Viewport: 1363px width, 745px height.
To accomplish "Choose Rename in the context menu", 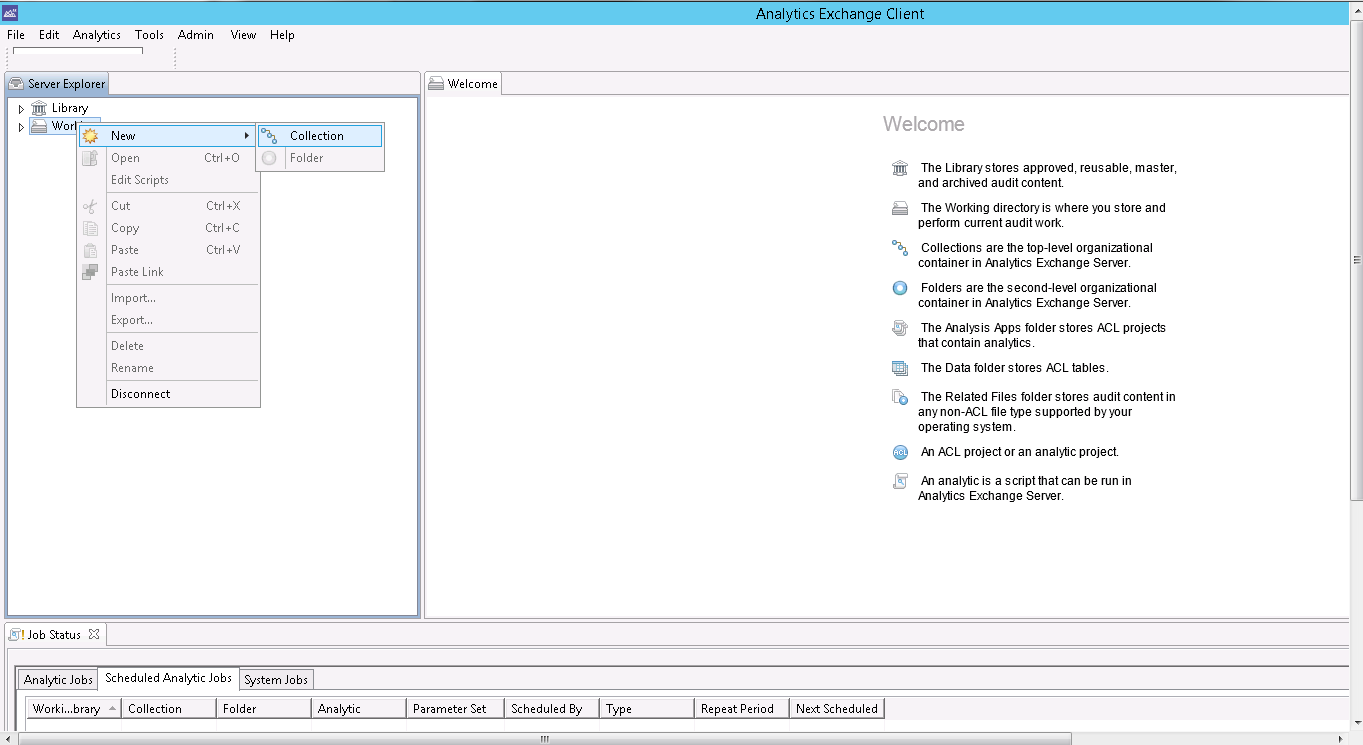I will coord(168,368).
